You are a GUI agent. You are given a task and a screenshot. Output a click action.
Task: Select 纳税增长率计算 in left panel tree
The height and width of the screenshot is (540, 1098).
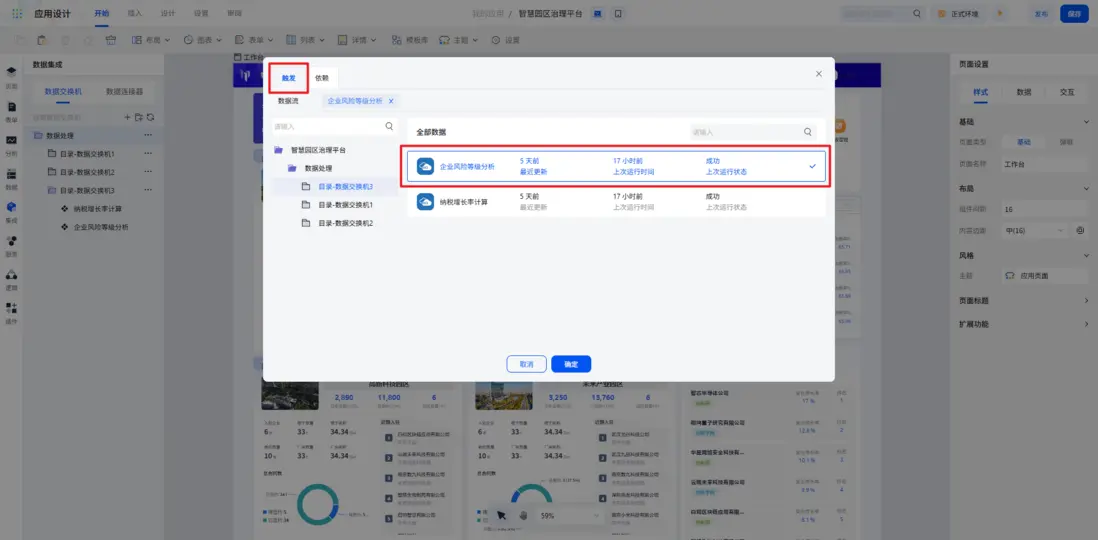[98, 209]
